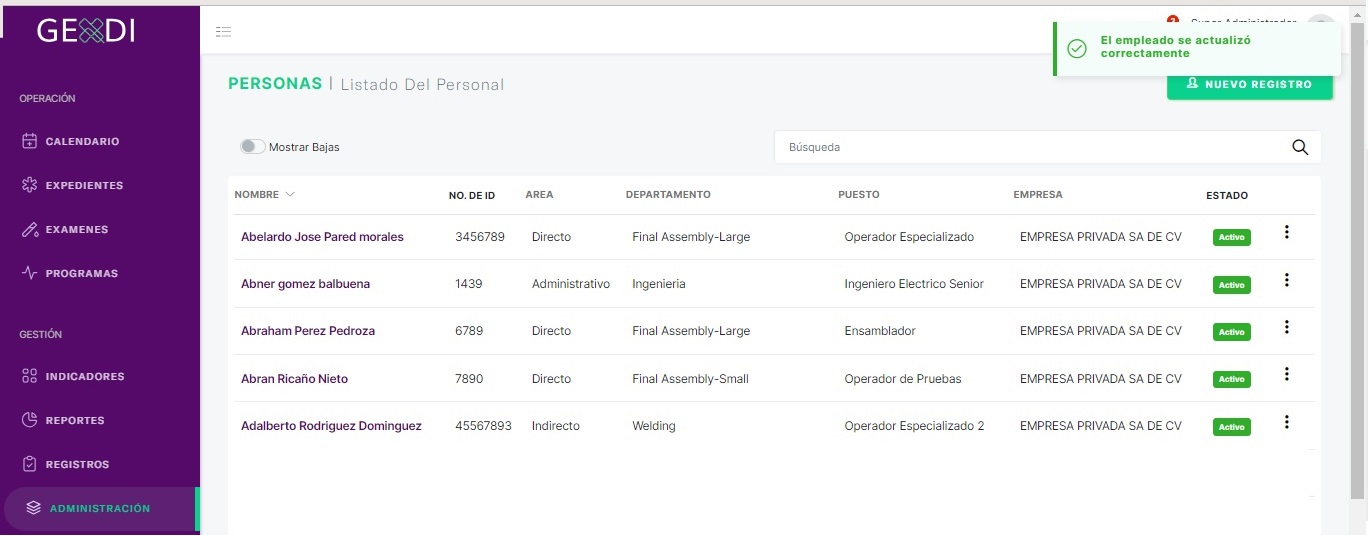Click 'Operador de Pruebas' position cell
The height and width of the screenshot is (536, 1368).
903,379
